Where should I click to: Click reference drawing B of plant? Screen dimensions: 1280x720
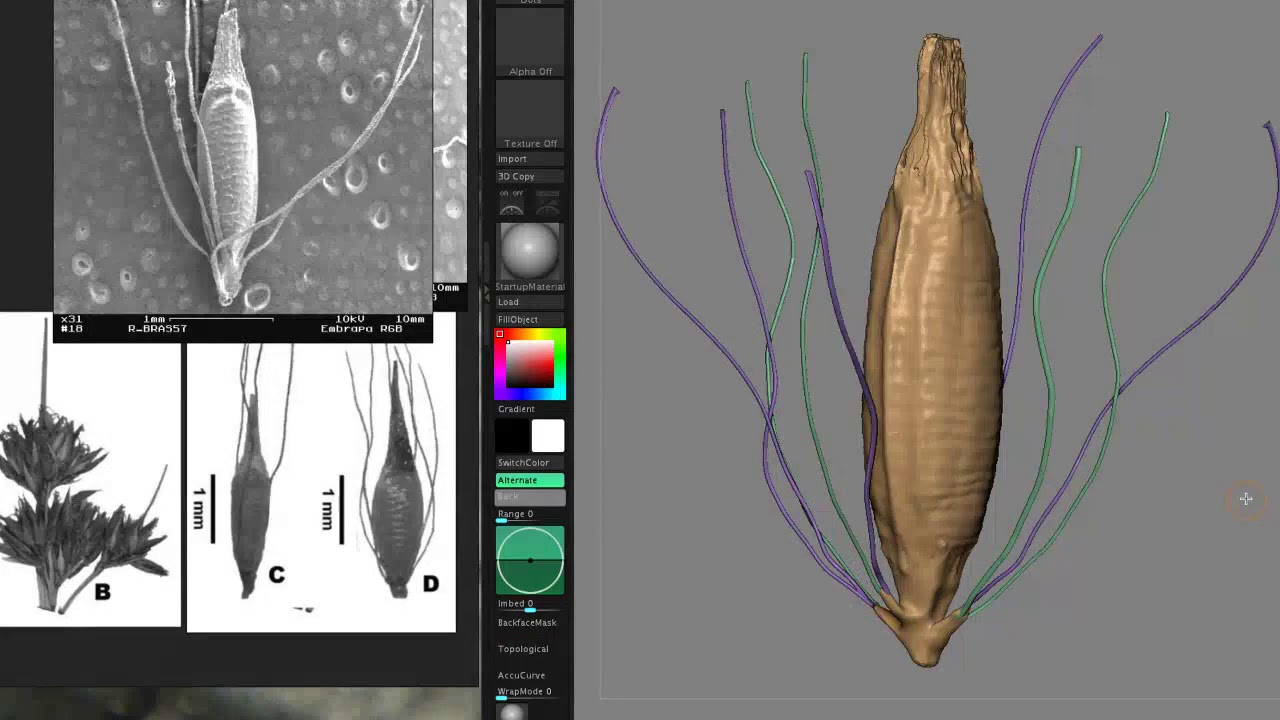pos(90,470)
